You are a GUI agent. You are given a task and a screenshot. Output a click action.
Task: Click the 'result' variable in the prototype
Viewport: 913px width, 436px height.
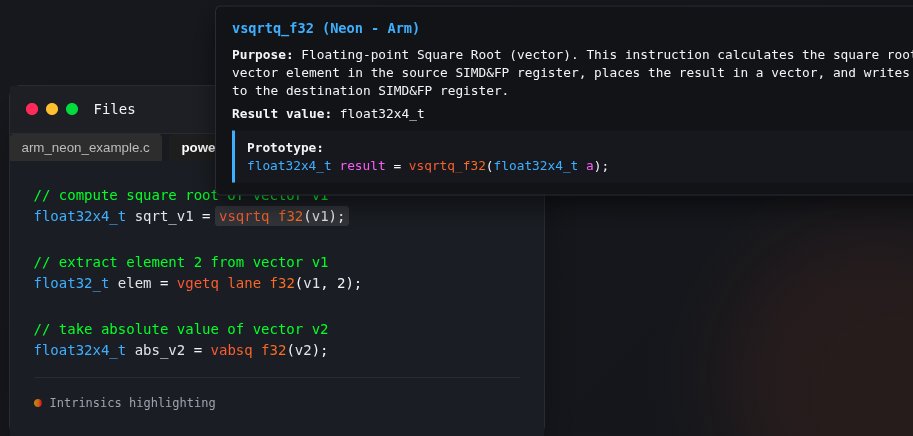[x=363, y=166]
